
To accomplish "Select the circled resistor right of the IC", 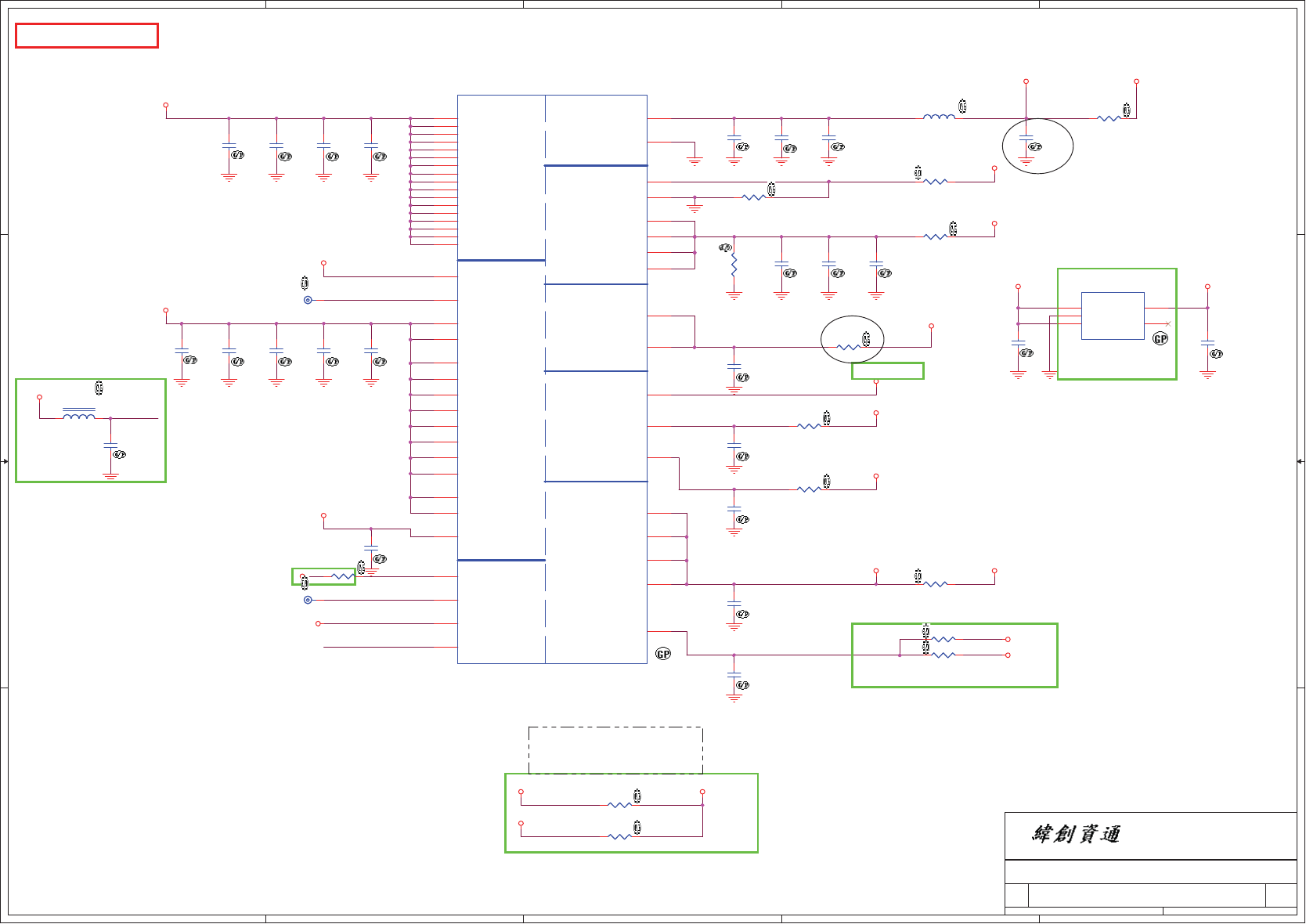I will (849, 347).
